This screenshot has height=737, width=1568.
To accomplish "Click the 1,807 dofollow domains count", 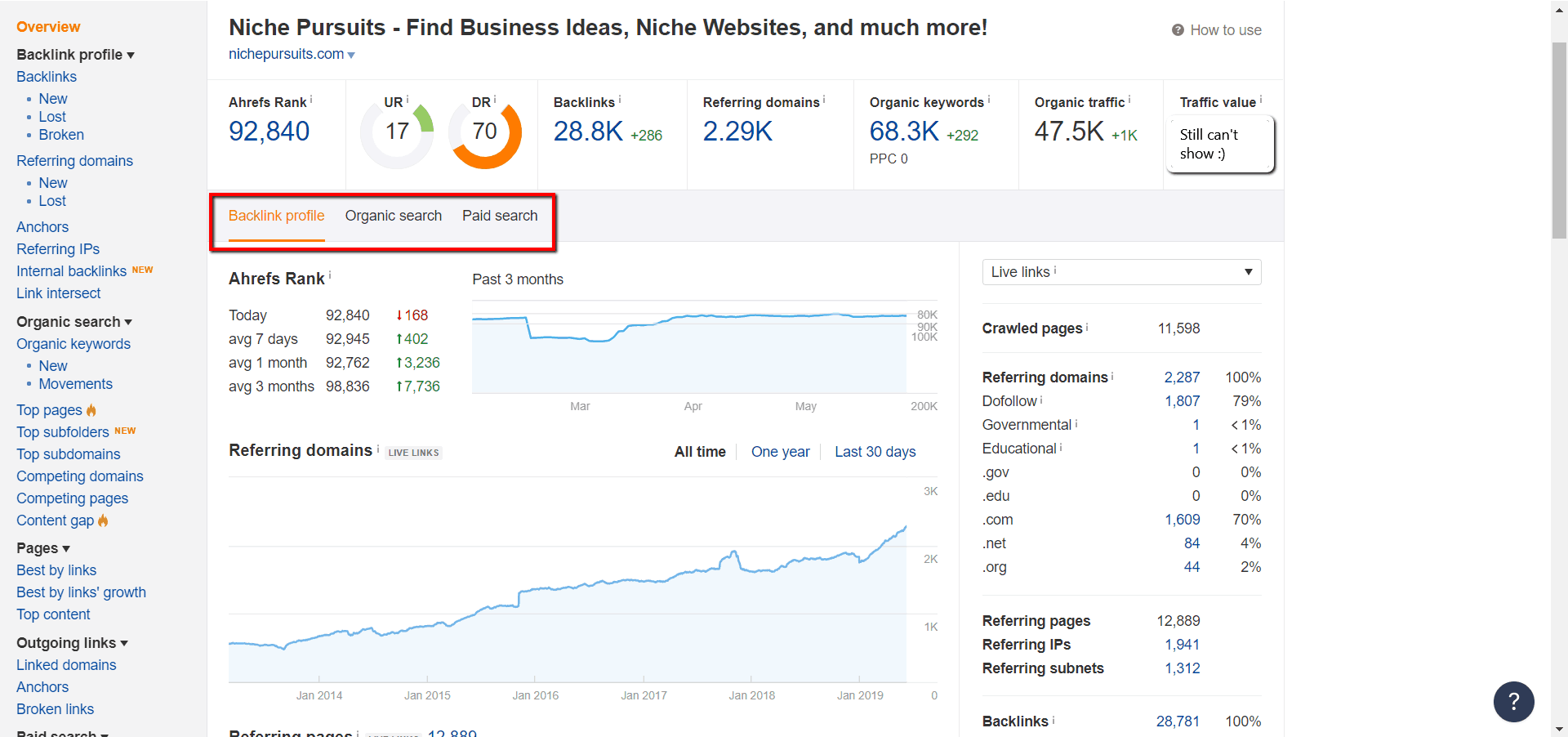I will [1182, 401].
